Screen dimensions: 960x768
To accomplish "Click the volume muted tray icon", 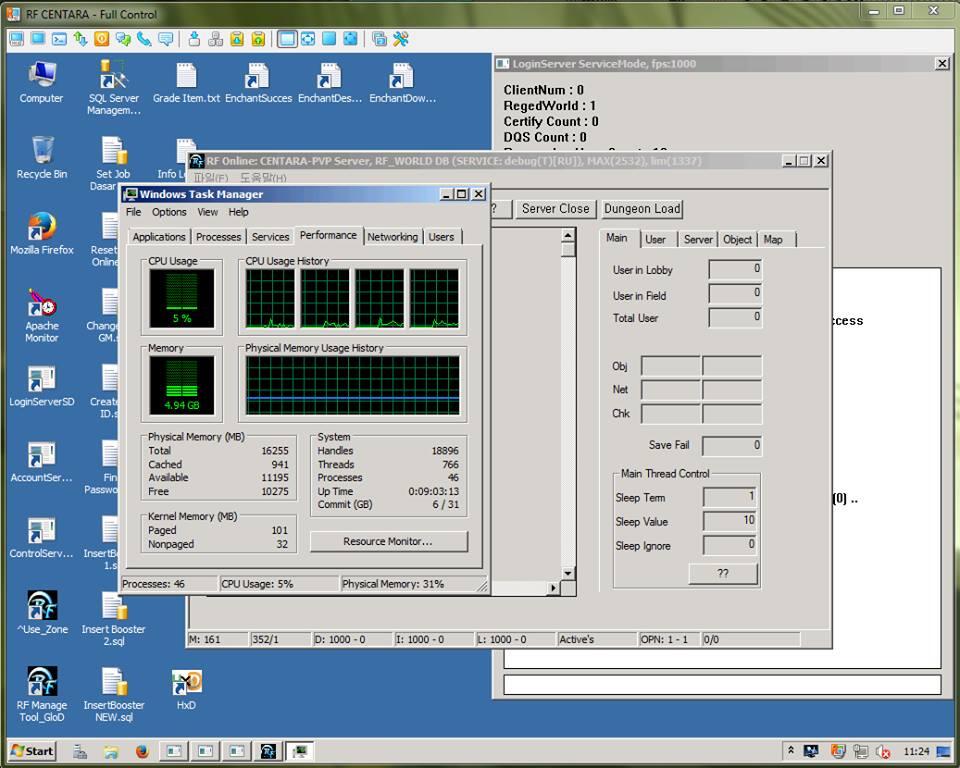I will pyautogui.click(x=883, y=751).
